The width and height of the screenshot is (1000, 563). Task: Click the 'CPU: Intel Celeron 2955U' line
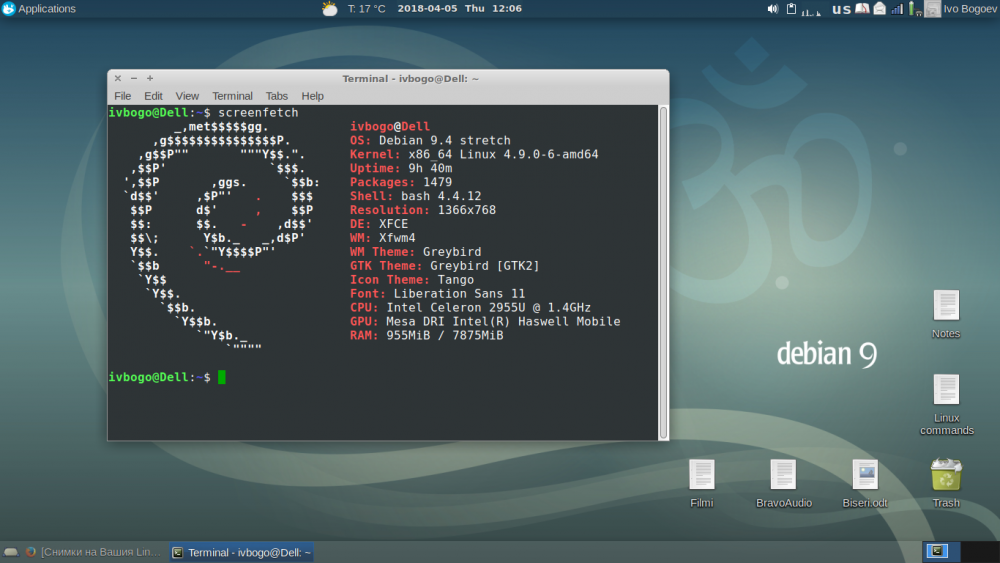pos(470,307)
